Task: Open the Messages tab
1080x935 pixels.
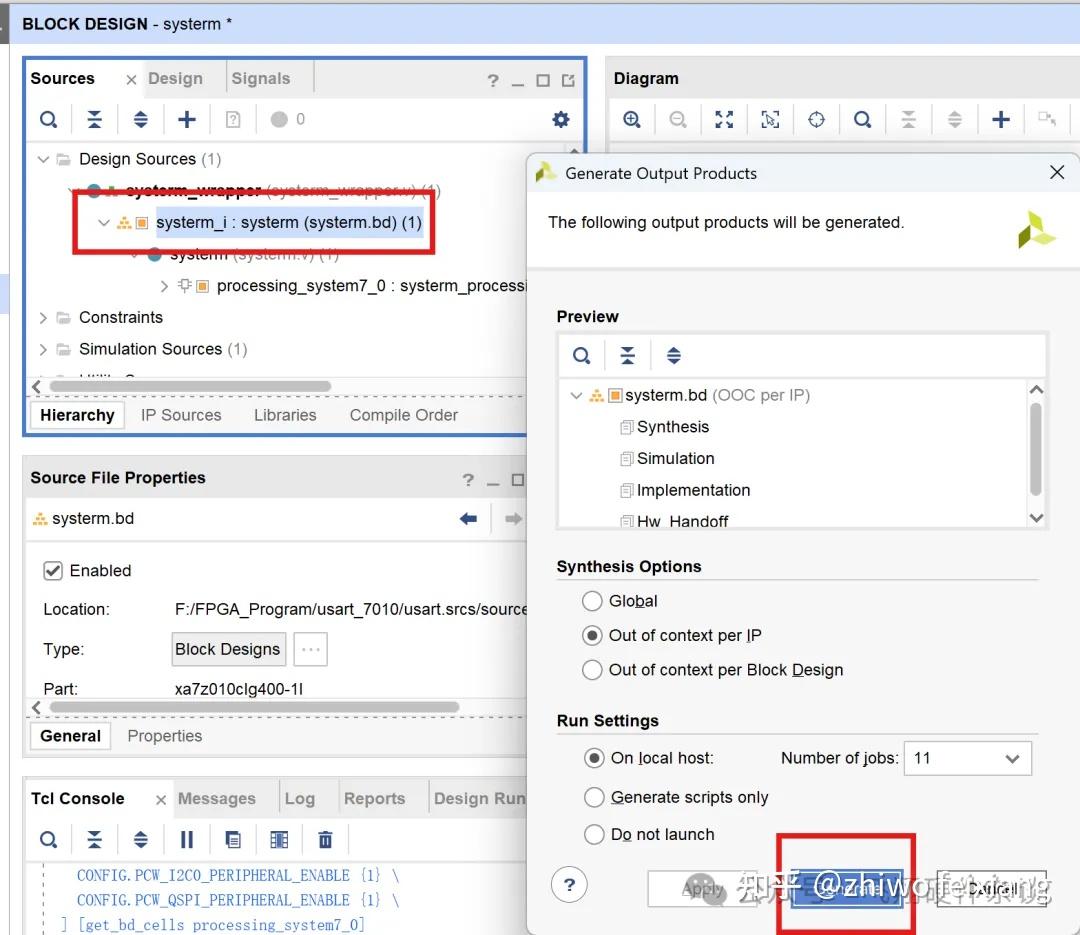Action: pyautogui.click(x=217, y=799)
